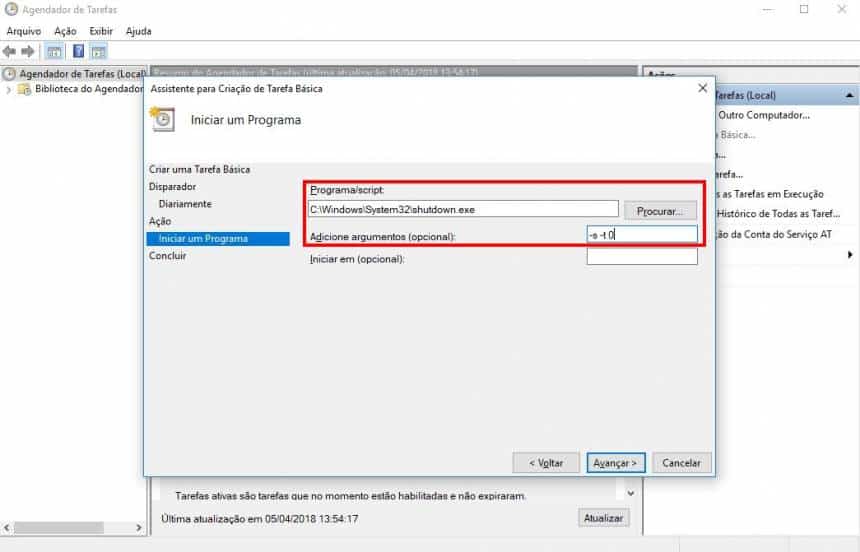Open the Arquivo menu
The width and height of the screenshot is (860, 552).
pos(24,31)
